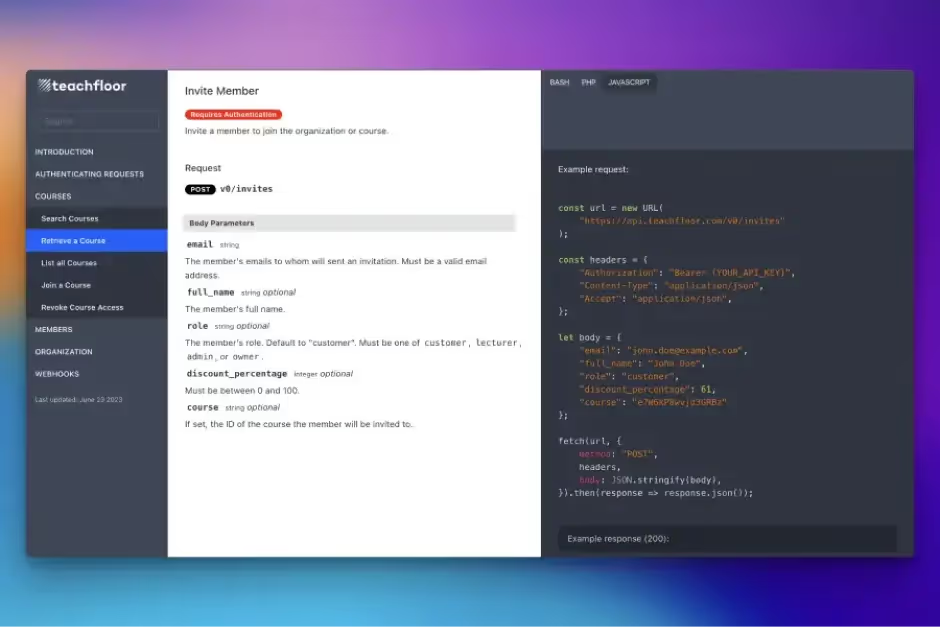This screenshot has width=940, height=627.
Task: Click the JSON.stringify(body) line
Action: click(650, 480)
